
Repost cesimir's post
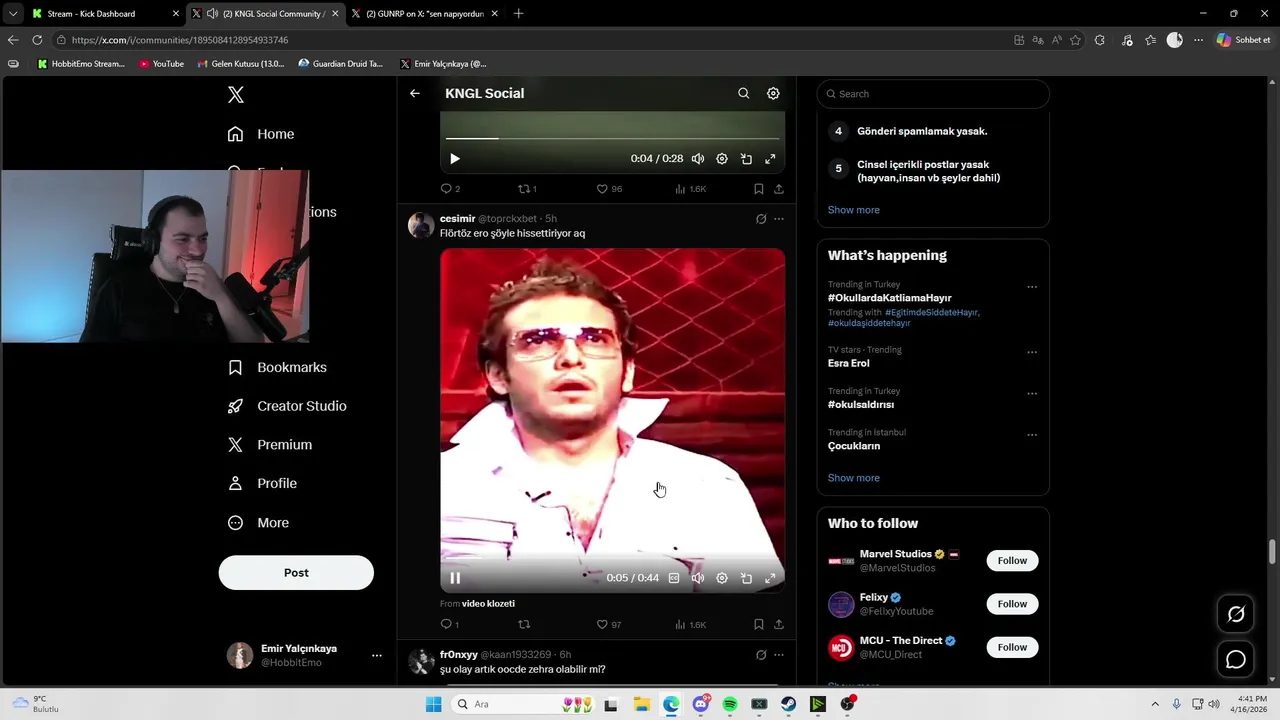coord(524,625)
